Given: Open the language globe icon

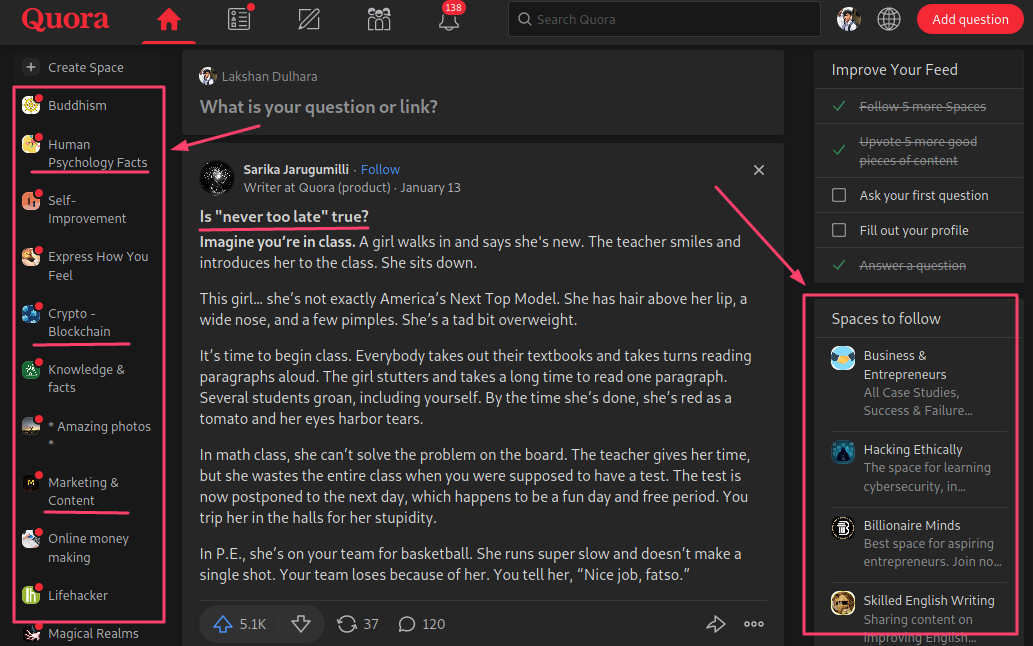Looking at the screenshot, I should 889,19.
